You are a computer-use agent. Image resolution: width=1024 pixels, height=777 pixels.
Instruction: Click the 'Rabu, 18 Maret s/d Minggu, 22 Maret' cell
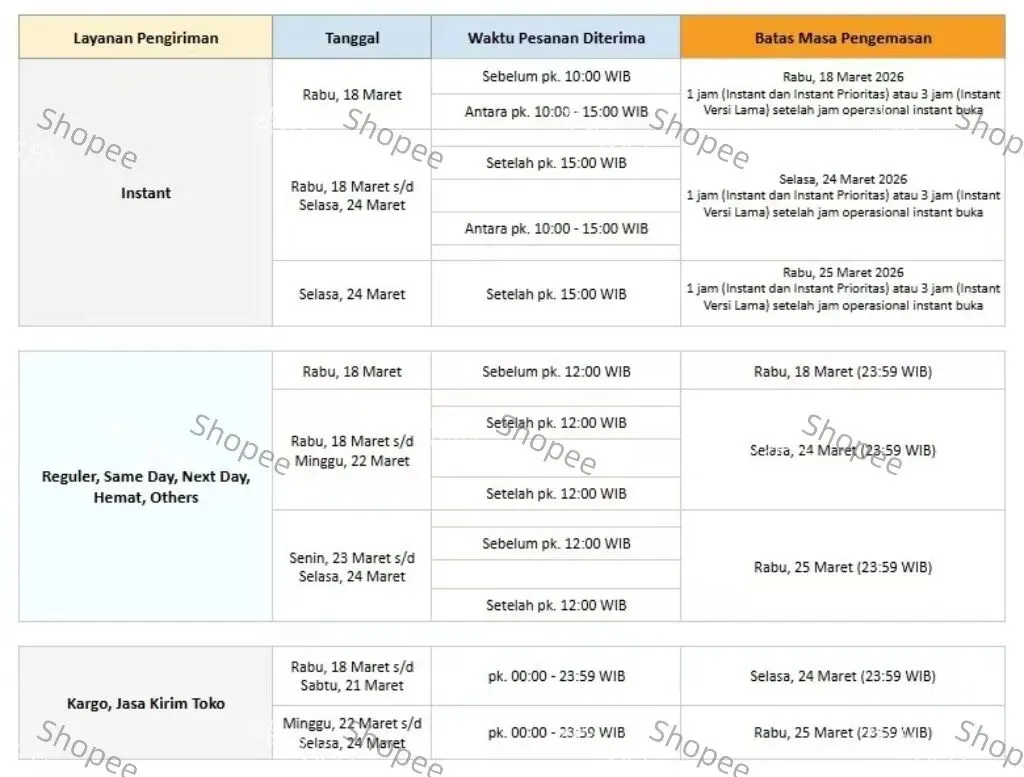click(352, 451)
